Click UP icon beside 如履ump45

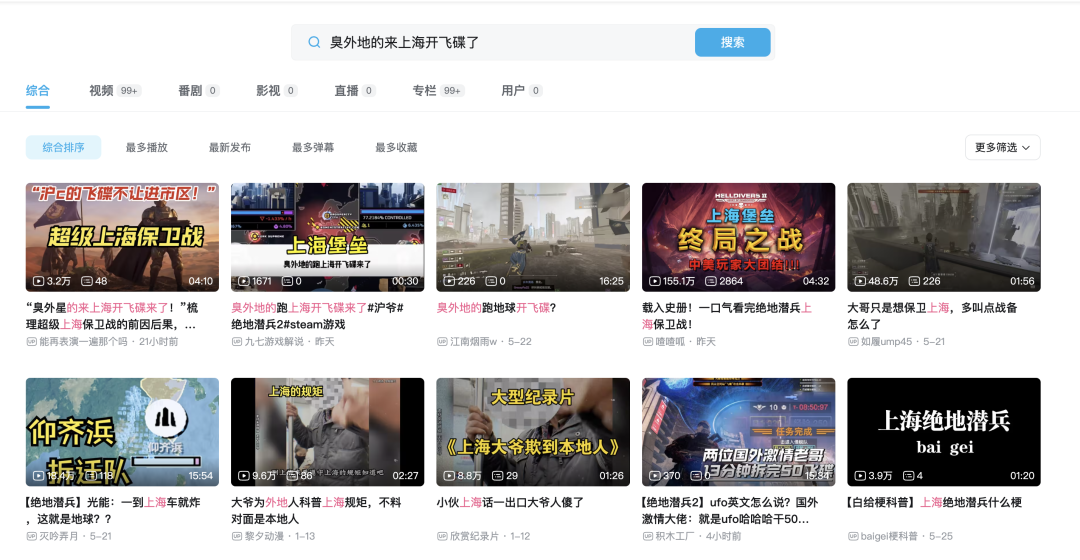pos(853,342)
